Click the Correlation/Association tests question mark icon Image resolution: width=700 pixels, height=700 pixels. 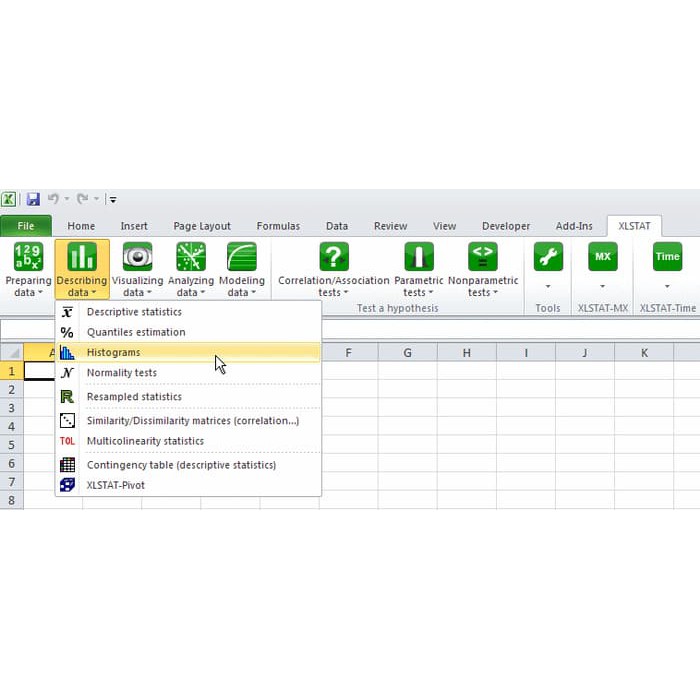[334, 256]
